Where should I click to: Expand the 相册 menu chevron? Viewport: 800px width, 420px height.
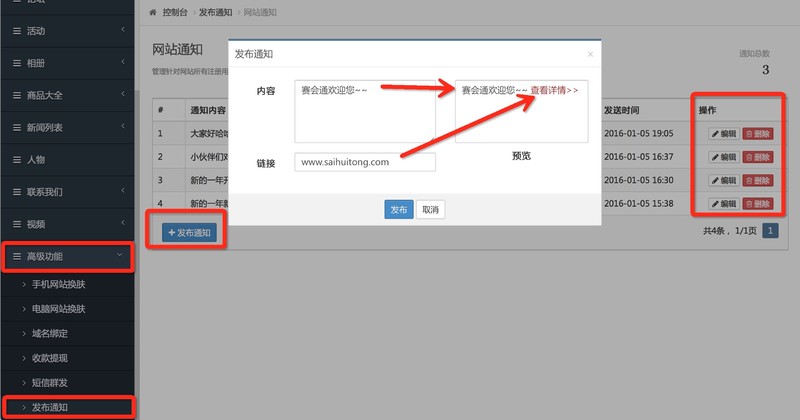click(x=123, y=62)
